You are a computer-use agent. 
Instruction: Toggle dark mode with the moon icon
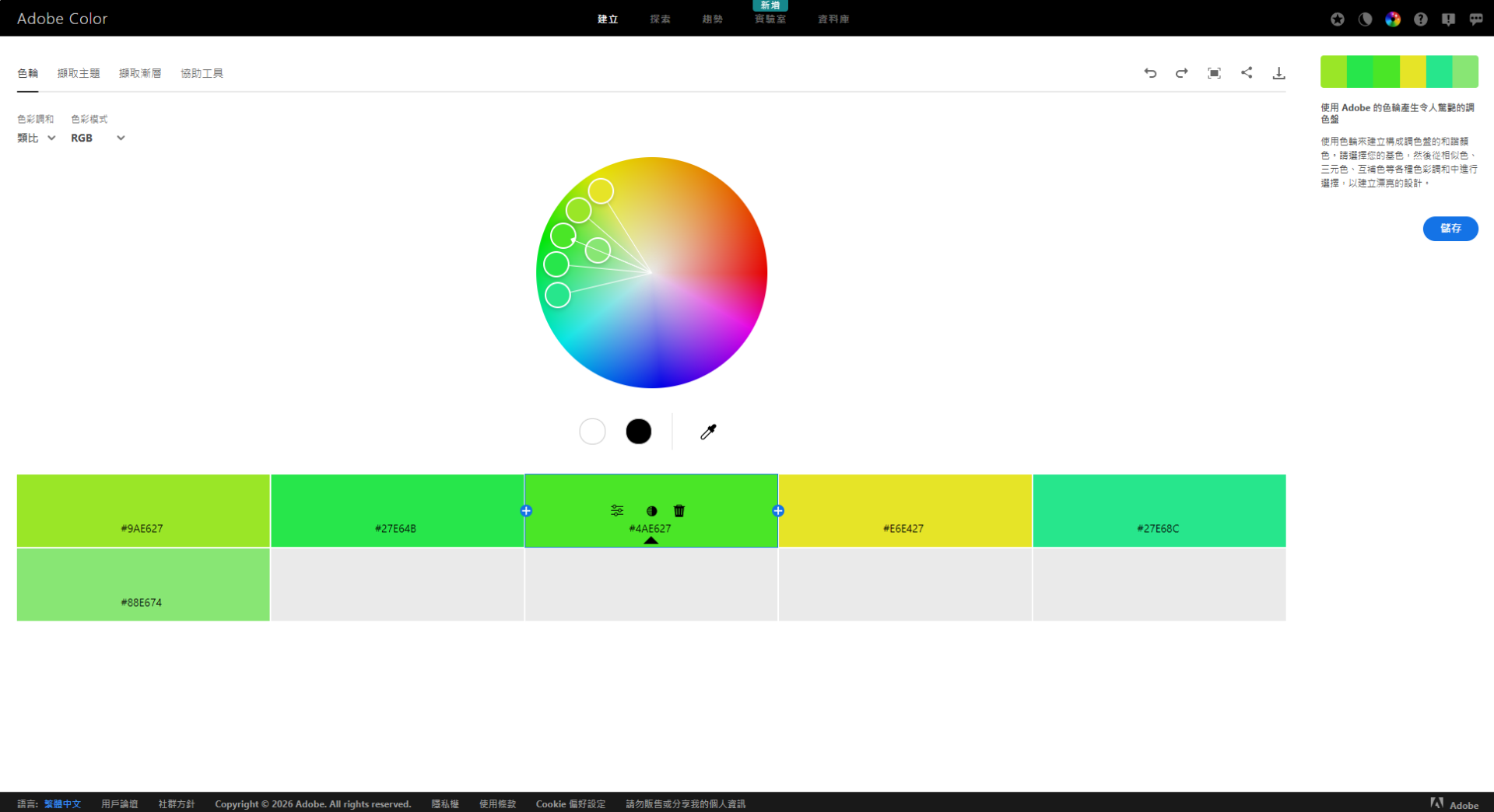click(x=1365, y=19)
